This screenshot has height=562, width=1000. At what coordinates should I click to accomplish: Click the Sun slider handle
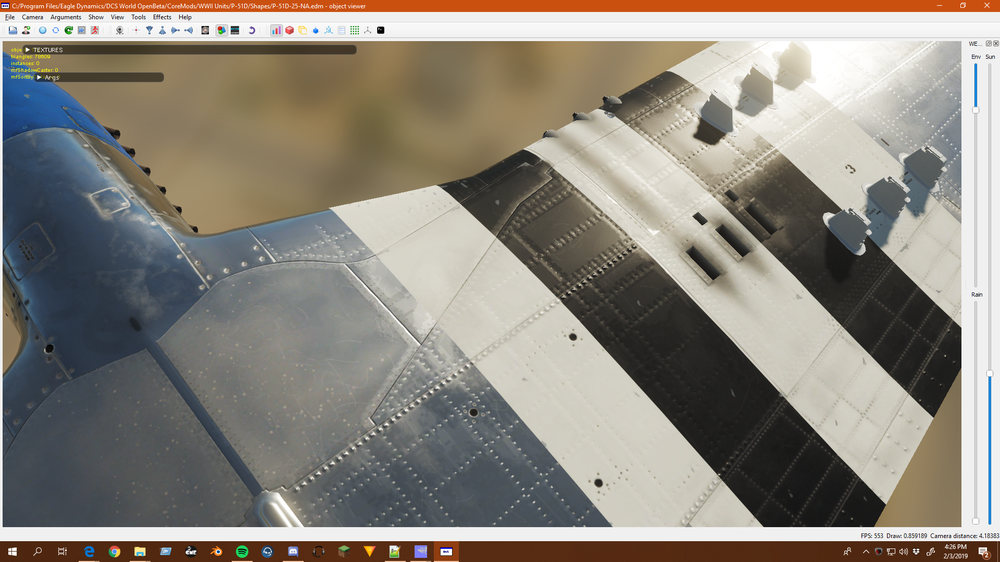tap(990, 374)
